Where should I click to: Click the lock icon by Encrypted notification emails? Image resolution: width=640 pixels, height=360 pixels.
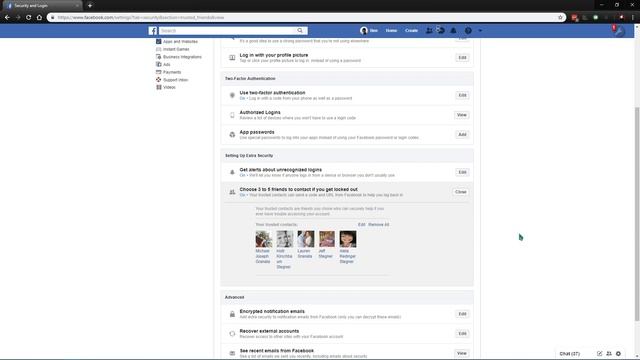232,314
